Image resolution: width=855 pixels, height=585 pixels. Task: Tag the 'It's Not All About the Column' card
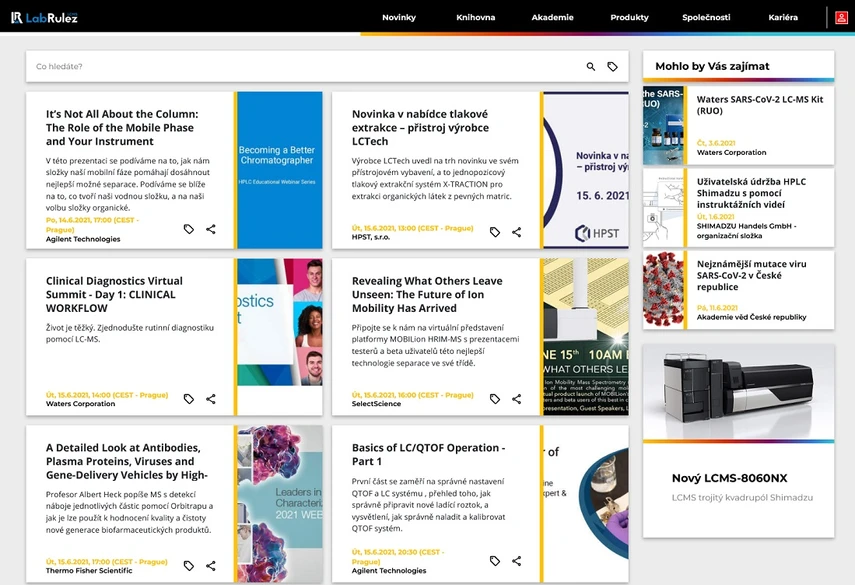click(x=189, y=229)
